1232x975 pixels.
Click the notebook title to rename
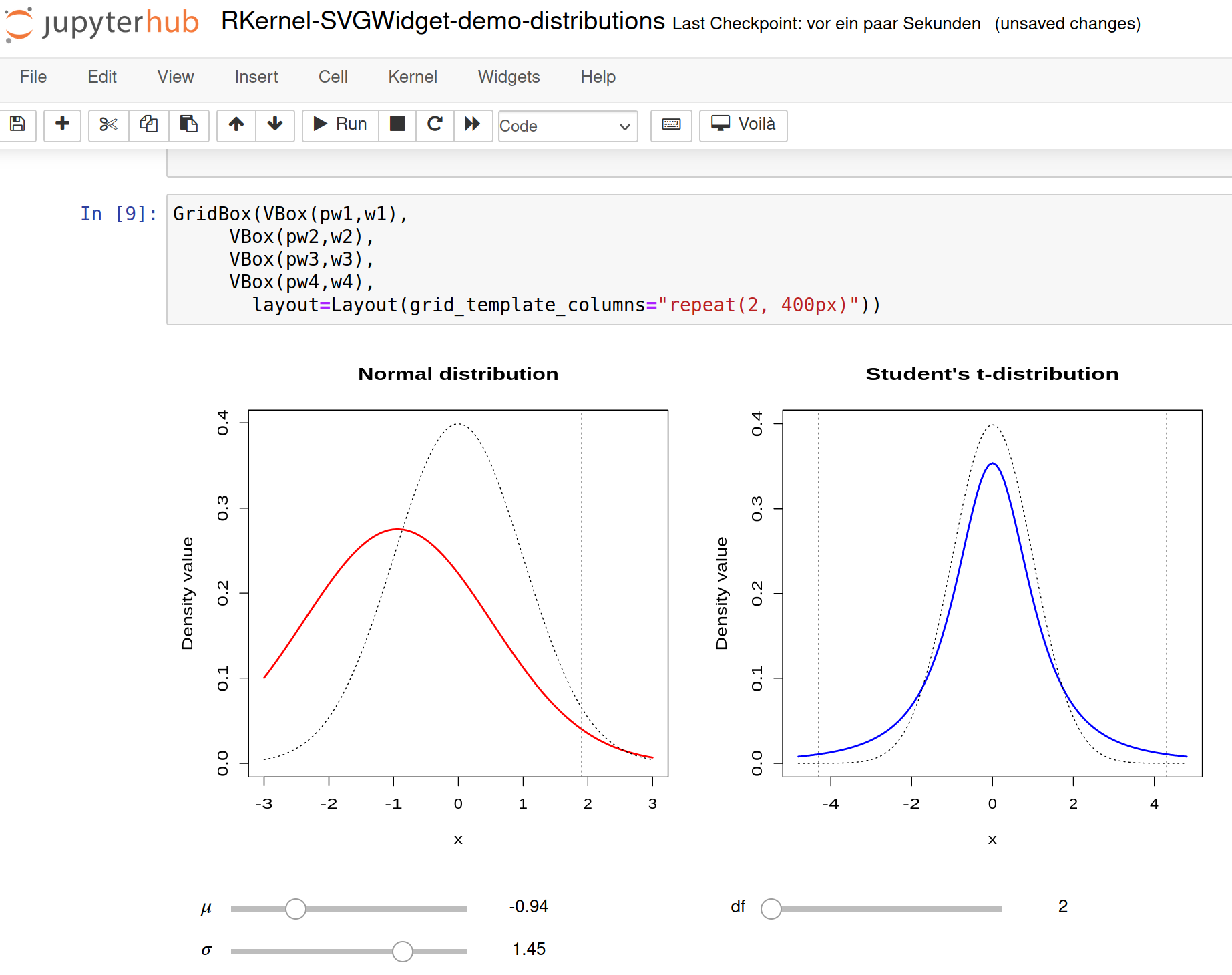(x=443, y=22)
